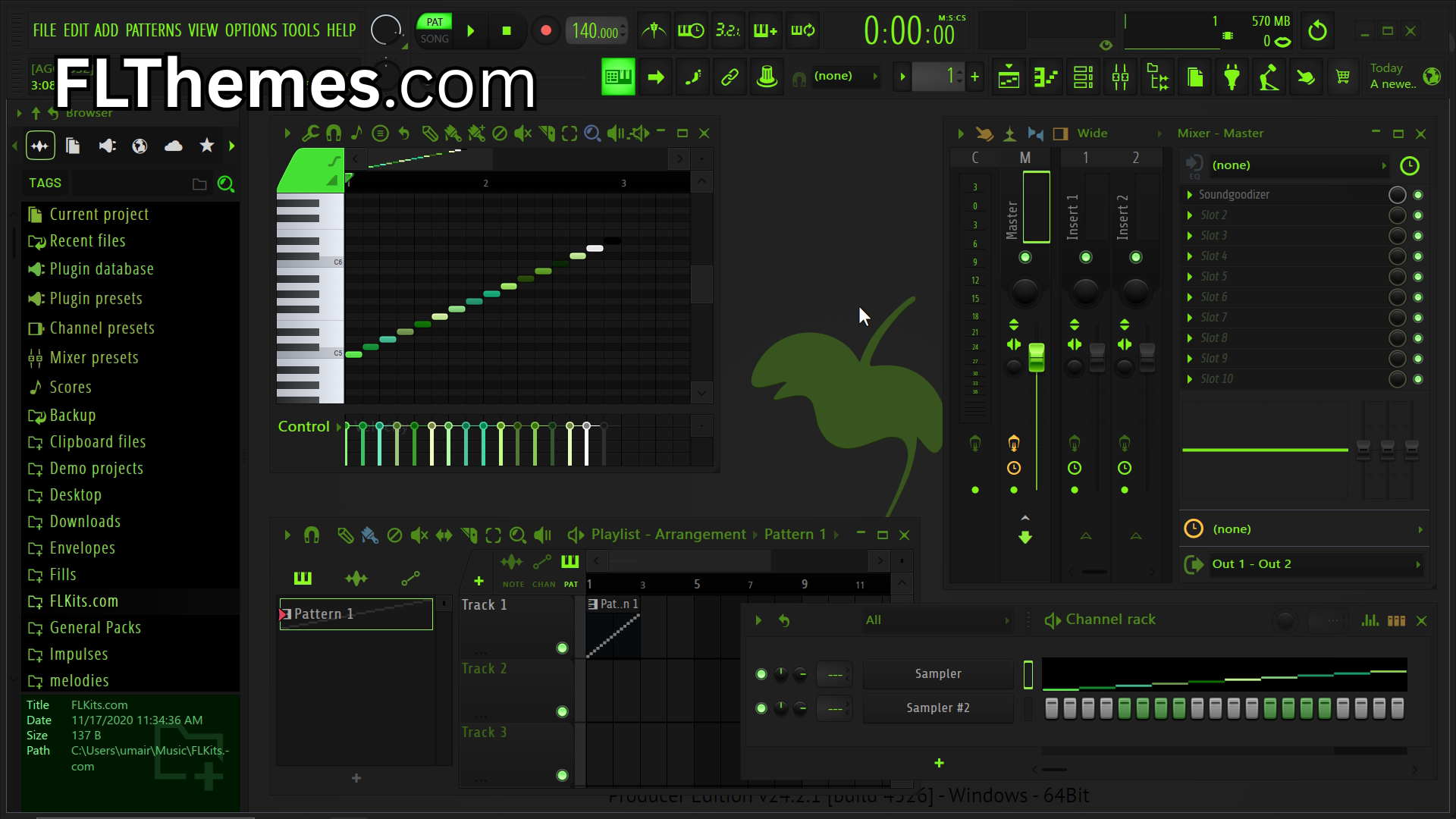The image size is (1456, 819).
Task: Click the Sampler #2 channel button
Action: tap(938, 708)
